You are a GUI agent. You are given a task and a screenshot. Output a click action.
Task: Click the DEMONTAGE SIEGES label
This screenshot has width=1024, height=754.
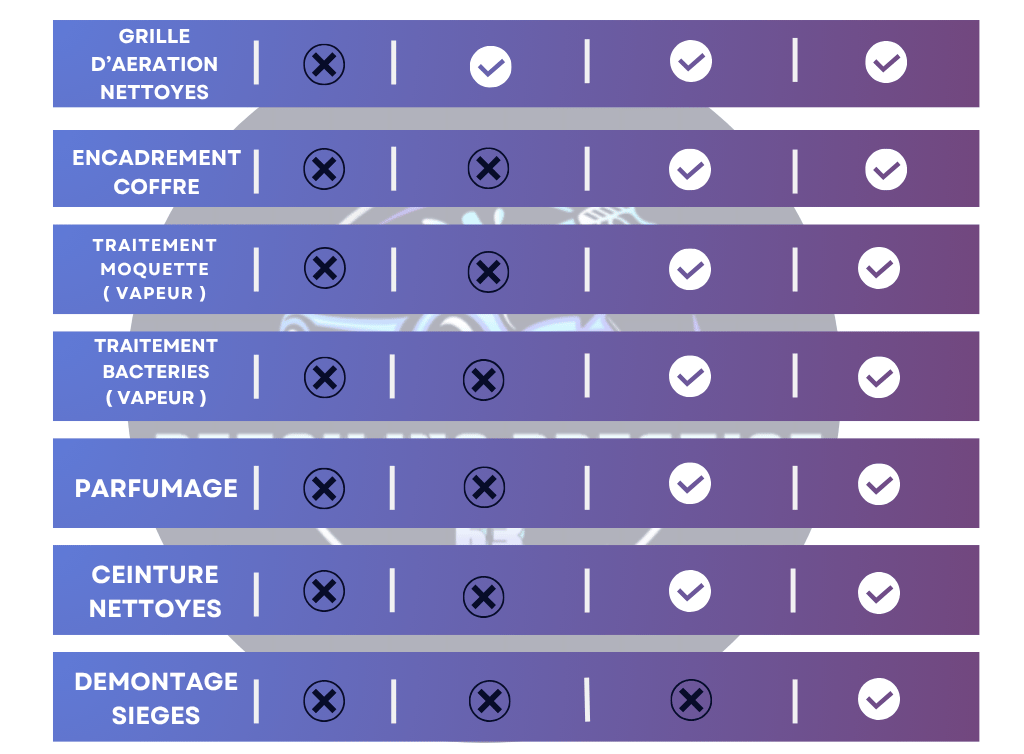point(156,699)
